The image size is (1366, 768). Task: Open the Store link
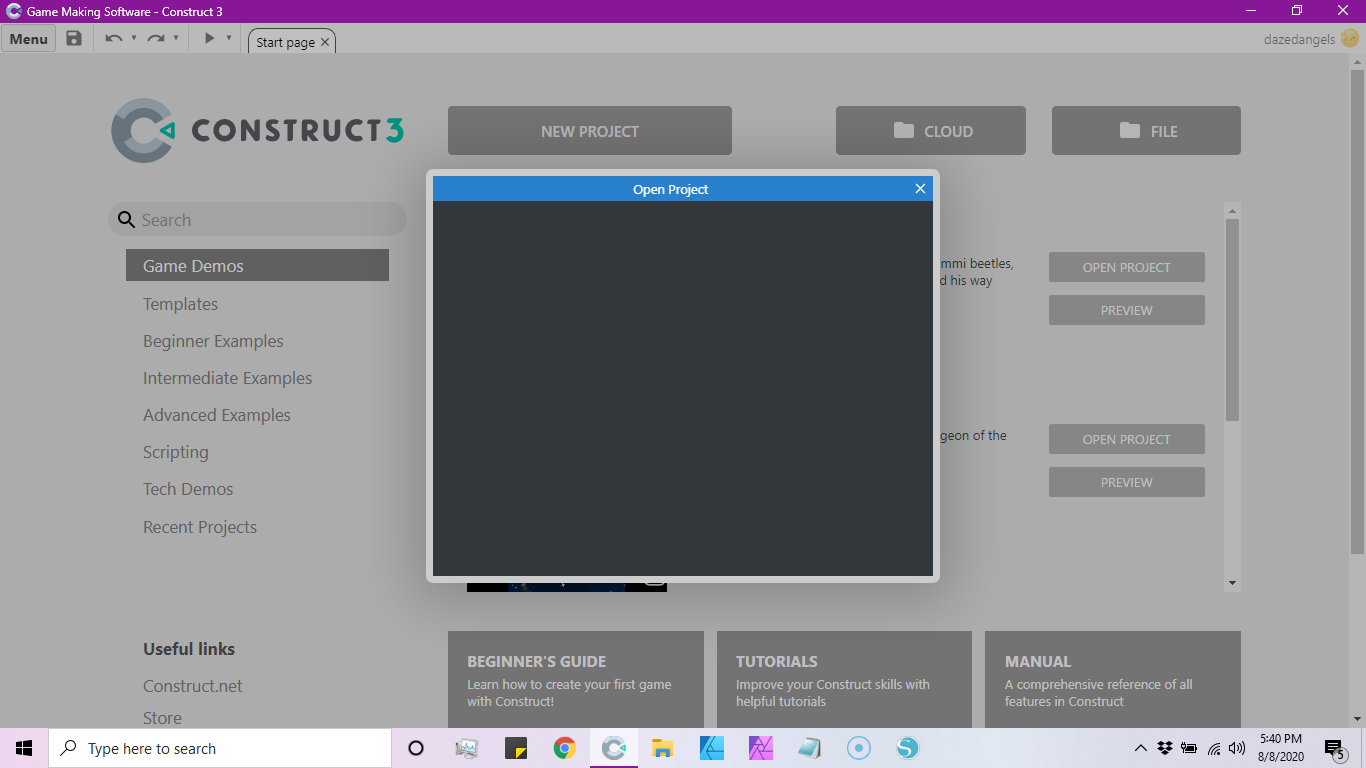point(162,718)
